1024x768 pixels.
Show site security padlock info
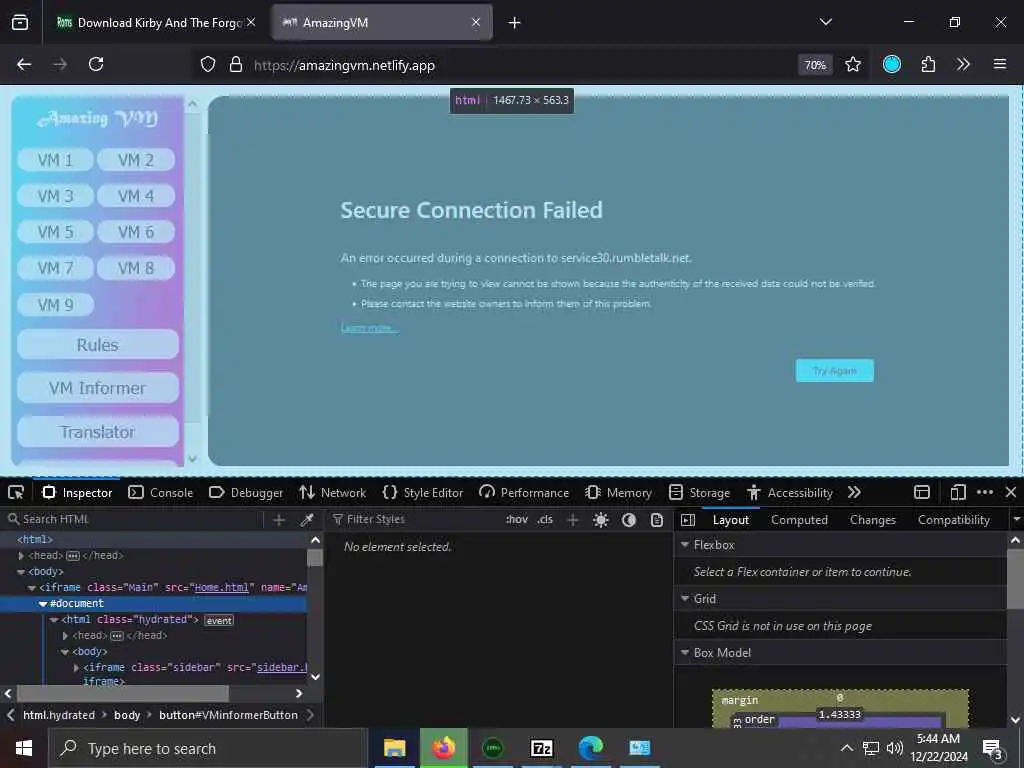pos(236,65)
